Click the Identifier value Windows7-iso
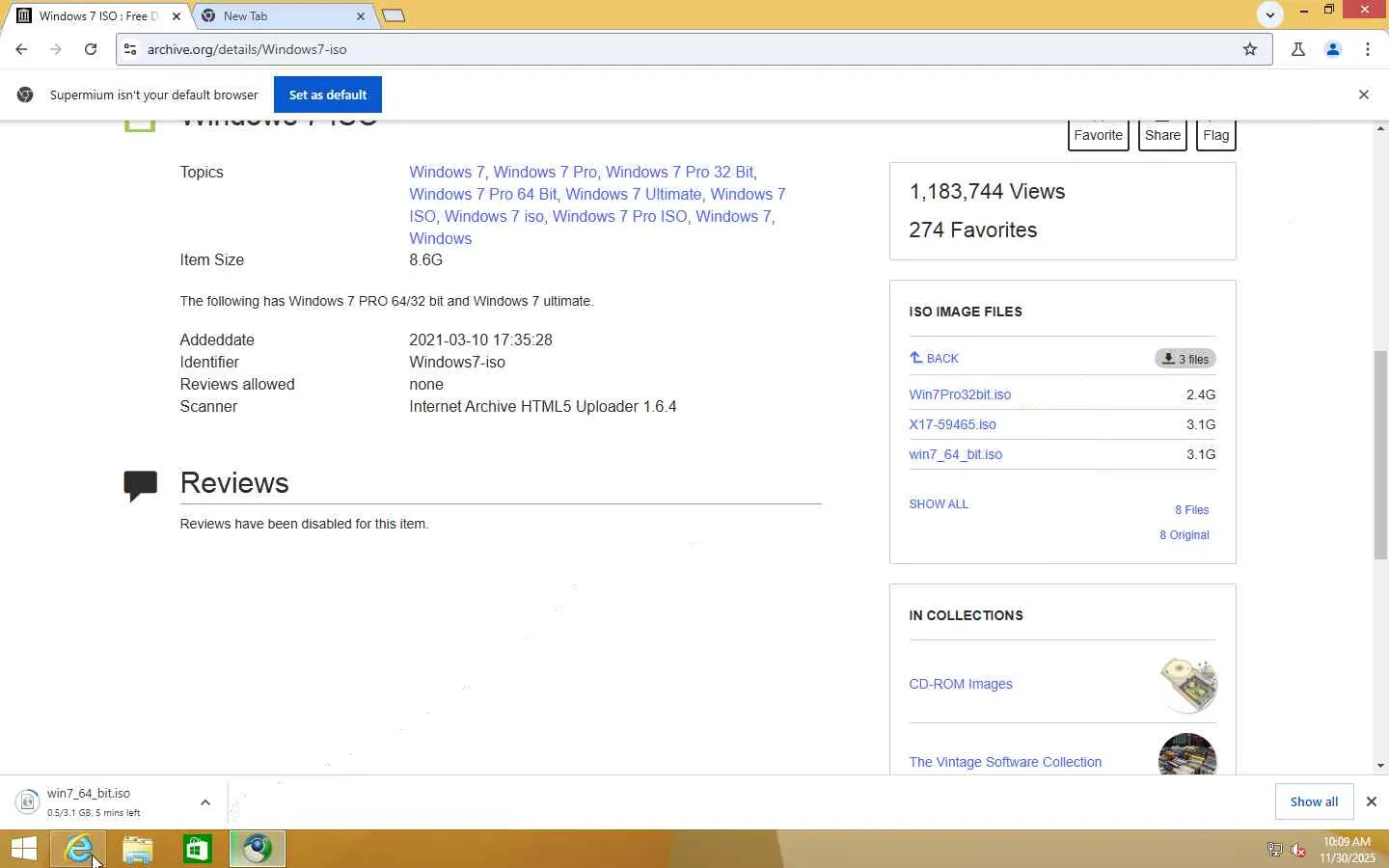This screenshot has height=868, width=1389. click(457, 362)
